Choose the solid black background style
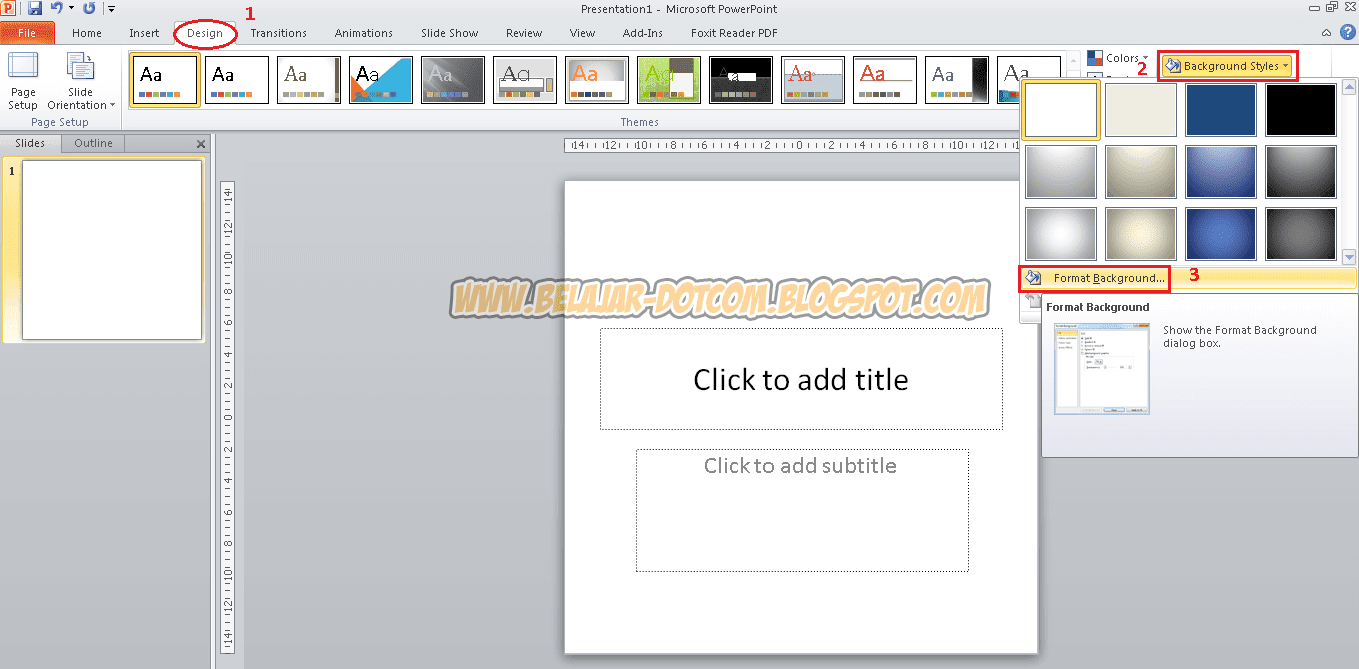The image size is (1359, 669). (x=1301, y=110)
